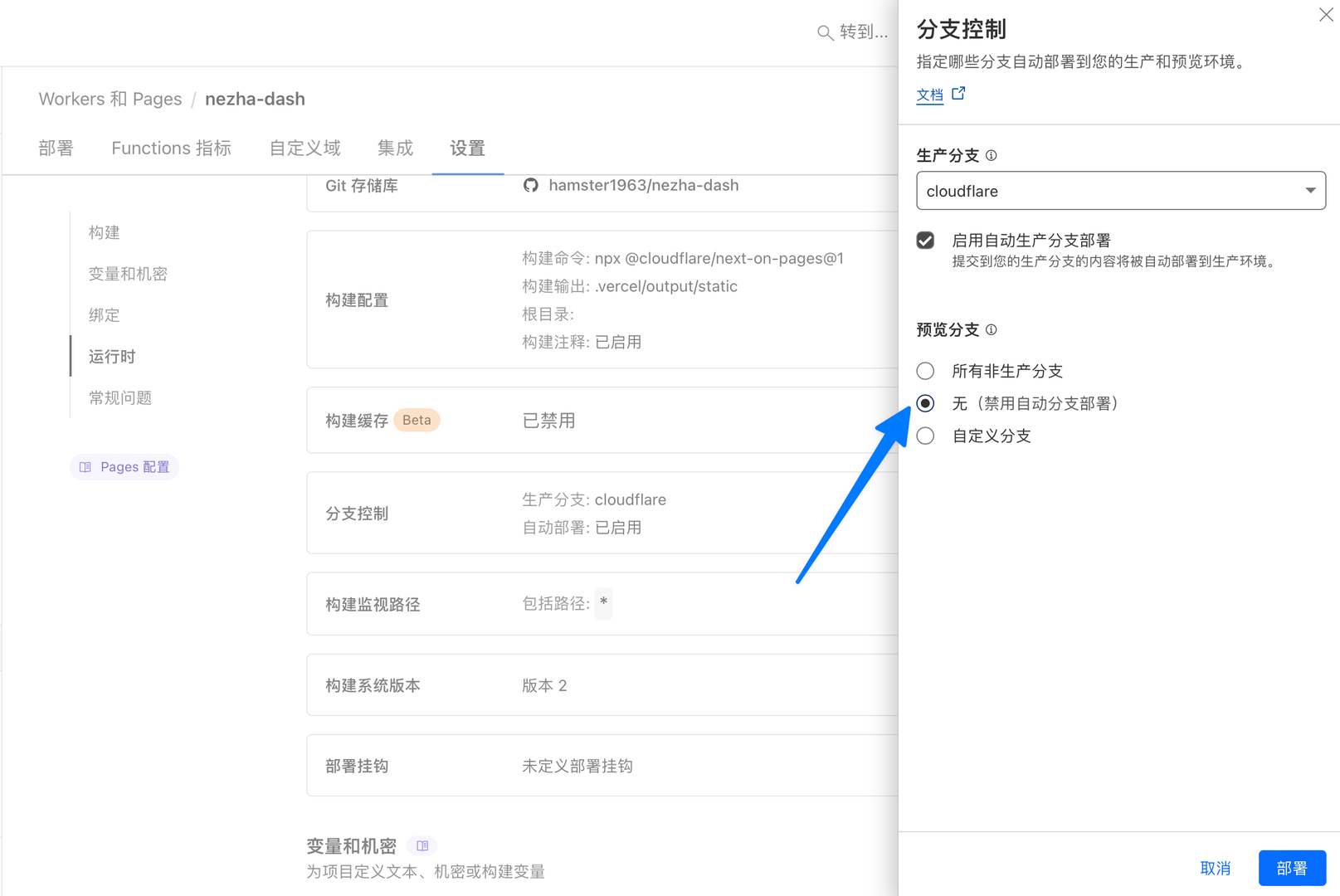This screenshot has height=896, width=1340.
Task: Close the 分支控制 panel with X
Action: point(1325,16)
